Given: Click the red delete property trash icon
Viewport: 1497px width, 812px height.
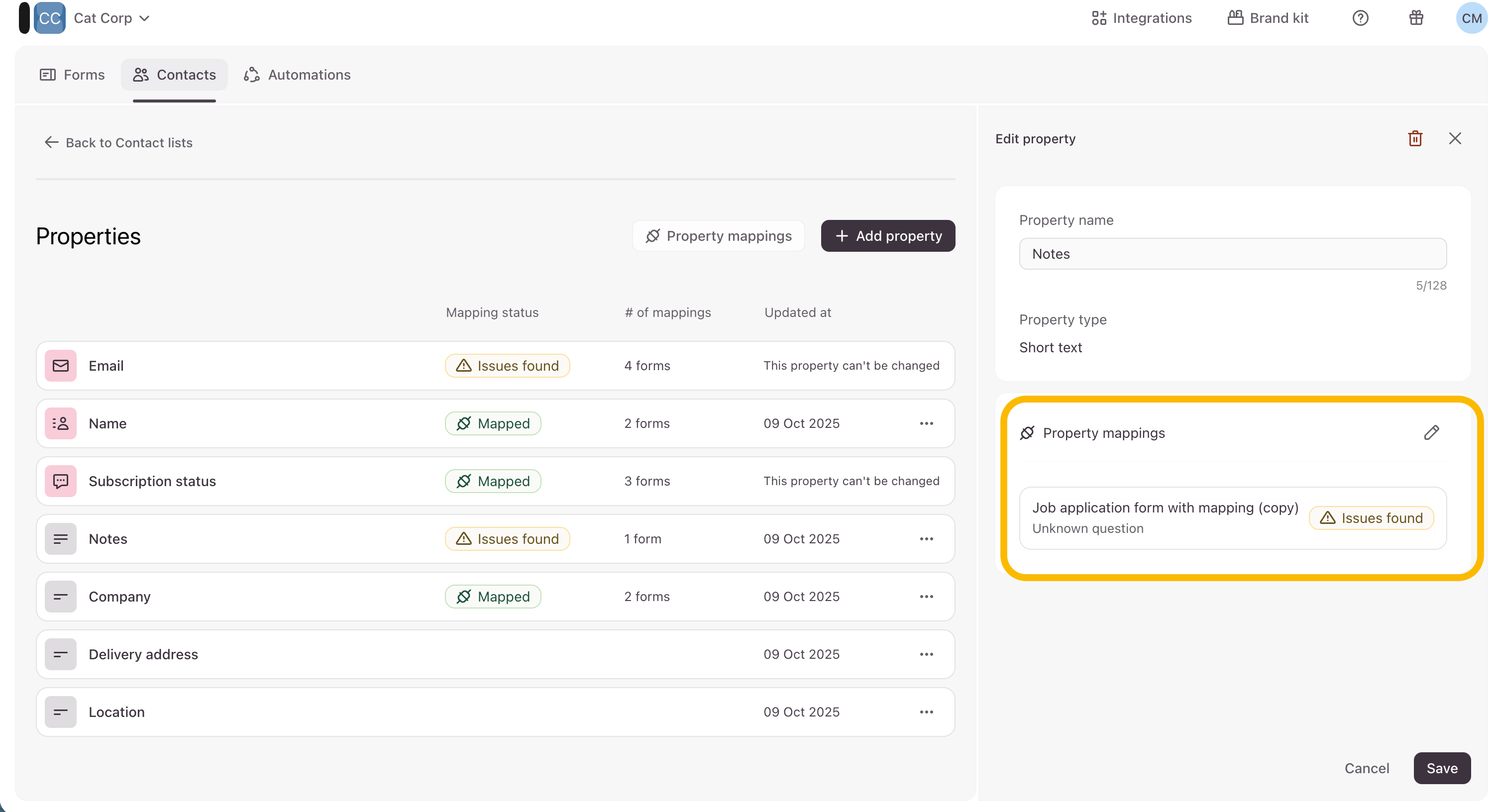Looking at the screenshot, I should point(1414,138).
